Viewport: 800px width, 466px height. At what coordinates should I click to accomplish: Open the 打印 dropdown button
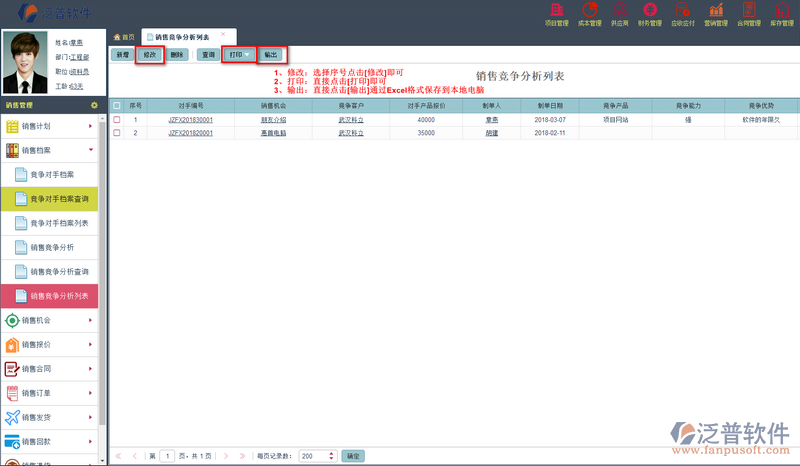point(238,55)
